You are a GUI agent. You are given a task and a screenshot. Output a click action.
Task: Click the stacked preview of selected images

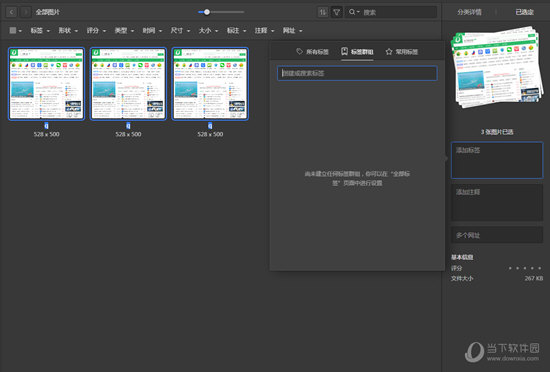click(497, 67)
